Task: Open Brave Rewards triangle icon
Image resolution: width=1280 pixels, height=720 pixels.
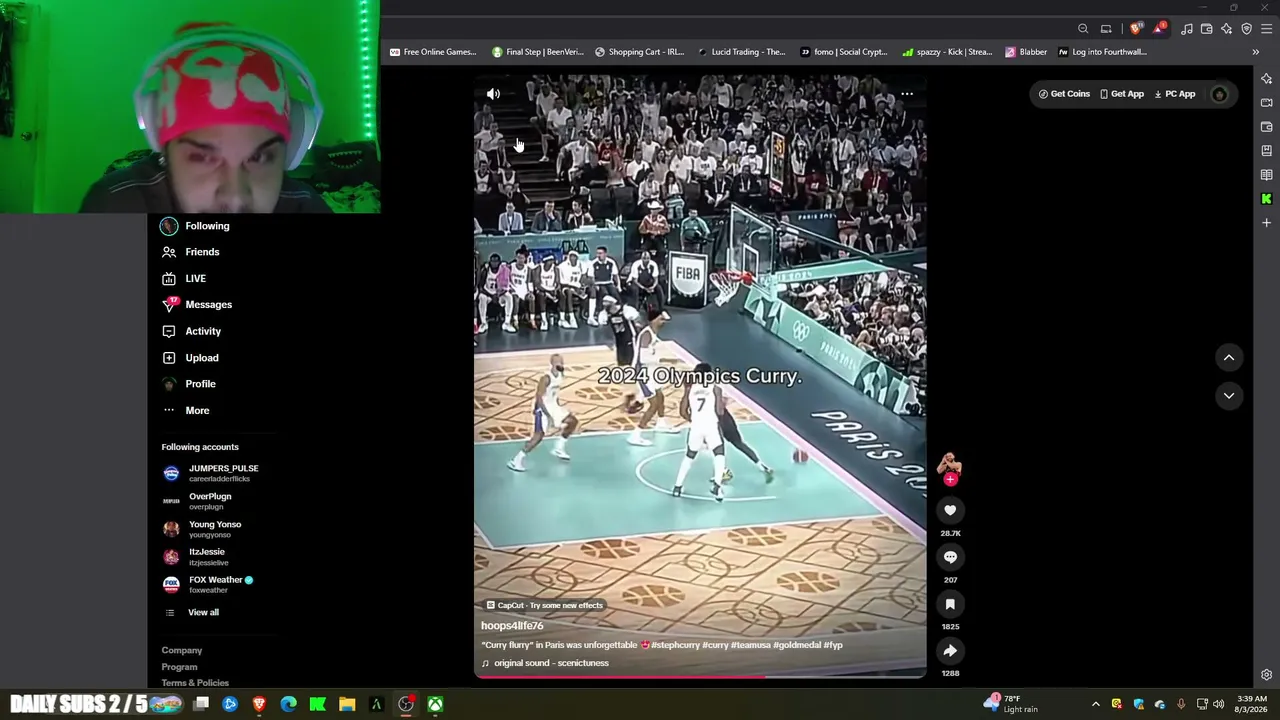Action: tap(1158, 29)
